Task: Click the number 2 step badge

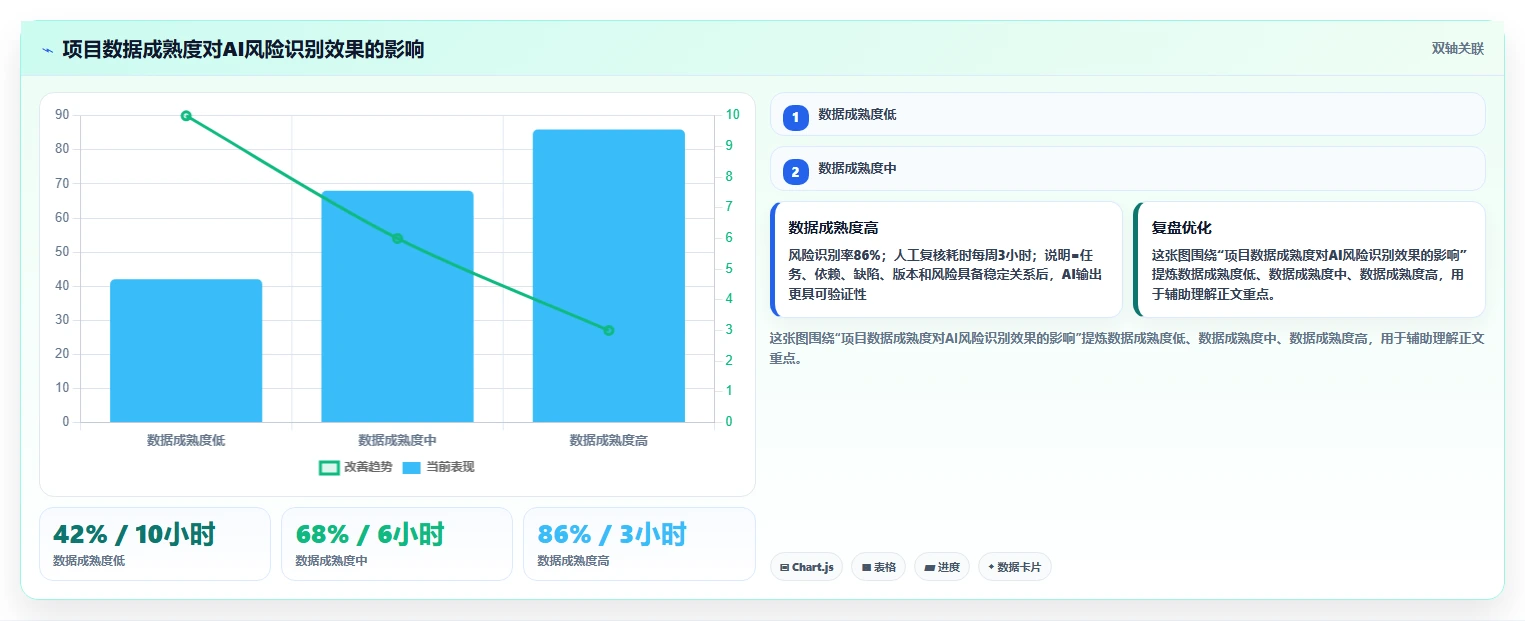Action: (795, 172)
